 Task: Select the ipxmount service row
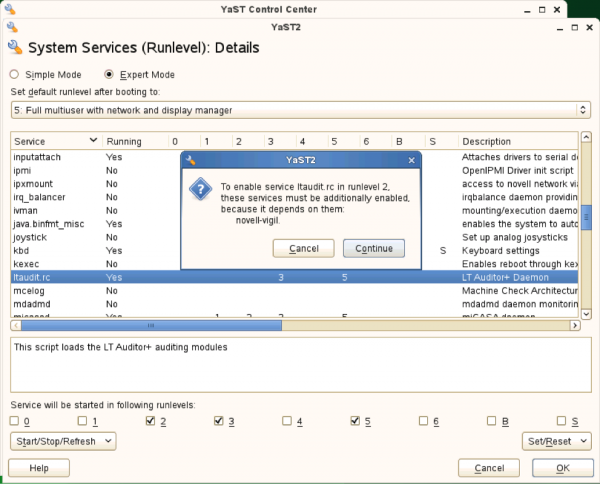(x=294, y=184)
